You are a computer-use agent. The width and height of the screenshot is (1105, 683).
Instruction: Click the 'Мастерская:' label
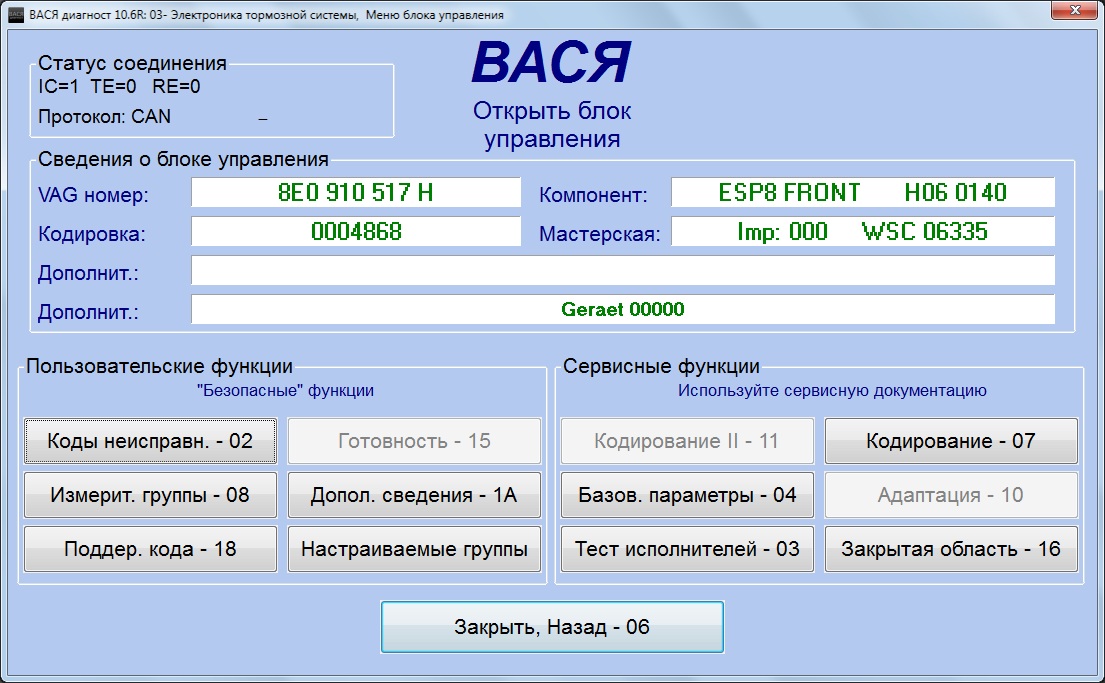pyautogui.click(x=600, y=234)
